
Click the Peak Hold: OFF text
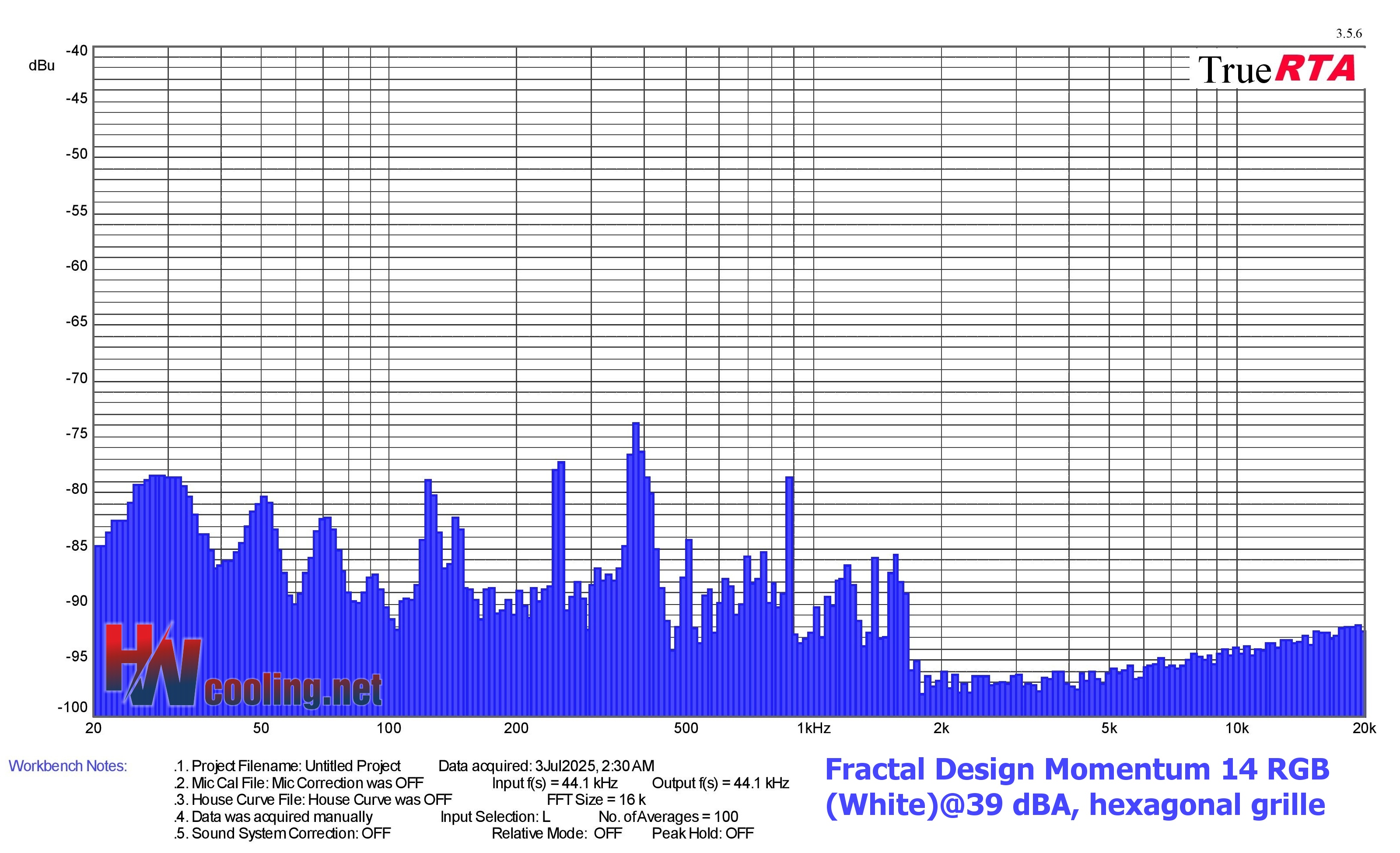pyautogui.click(x=702, y=833)
